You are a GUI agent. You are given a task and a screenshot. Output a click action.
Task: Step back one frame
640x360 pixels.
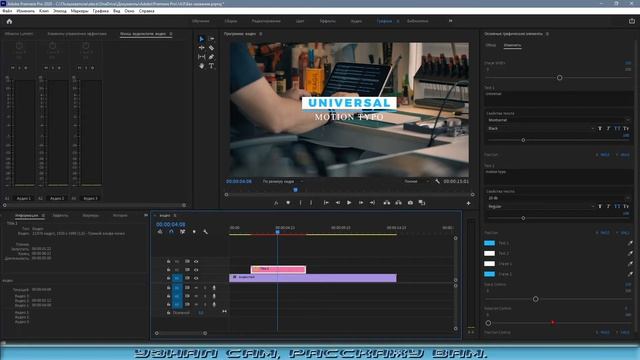pos(338,203)
